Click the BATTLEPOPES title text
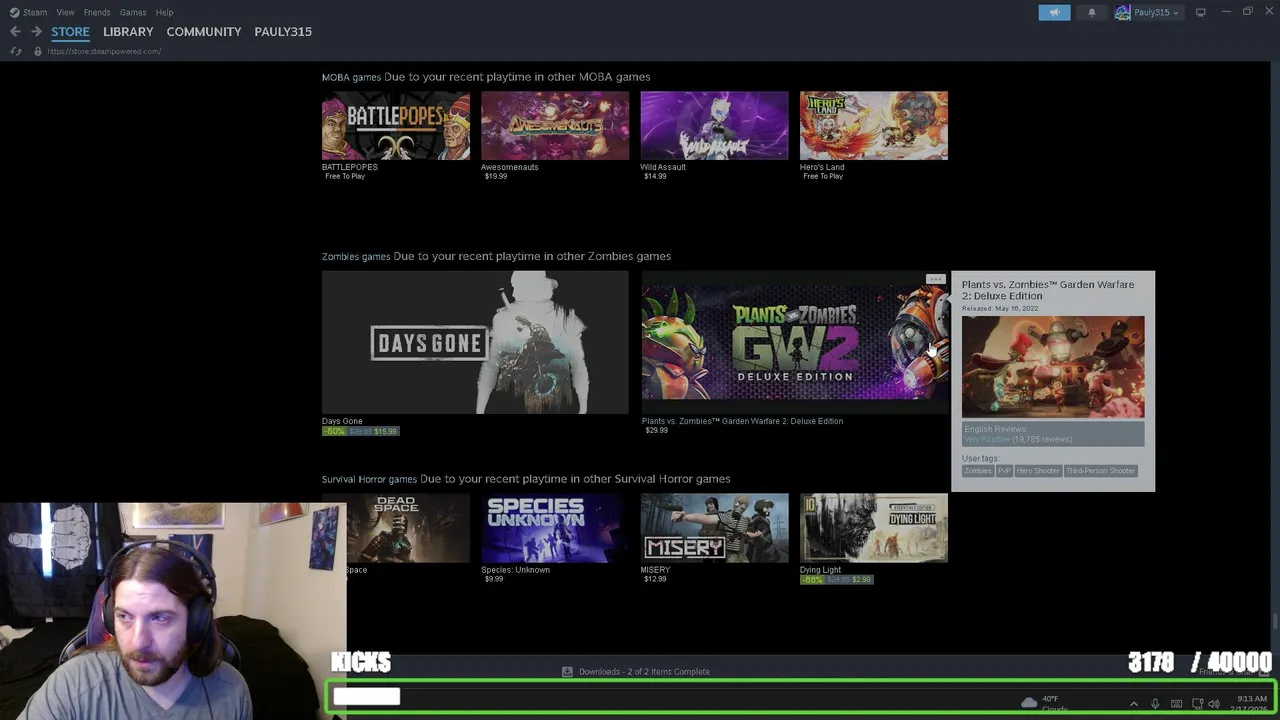The width and height of the screenshot is (1280, 720). pos(350,167)
